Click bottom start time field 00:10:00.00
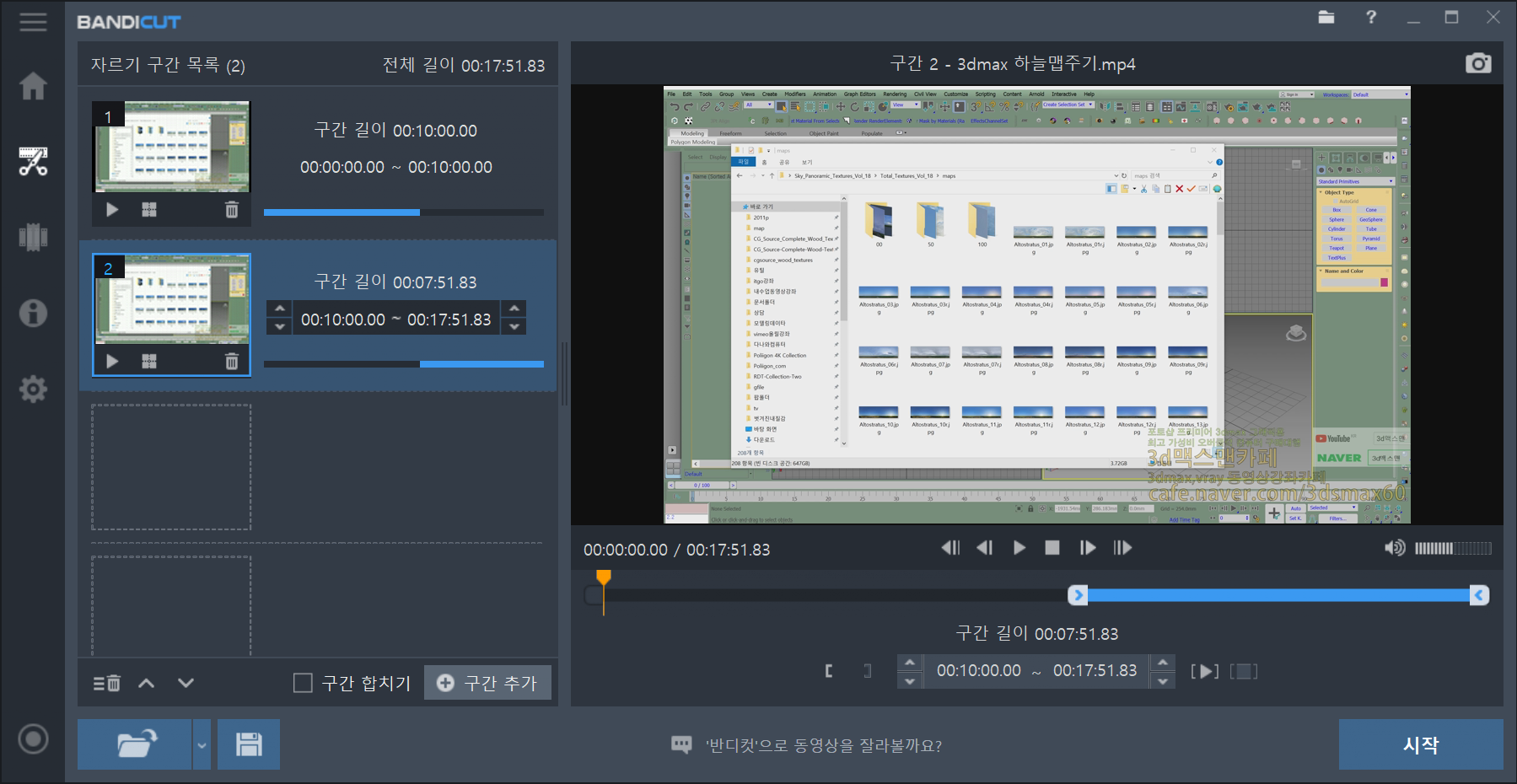This screenshot has width=1517, height=784. (x=979, y=671)
